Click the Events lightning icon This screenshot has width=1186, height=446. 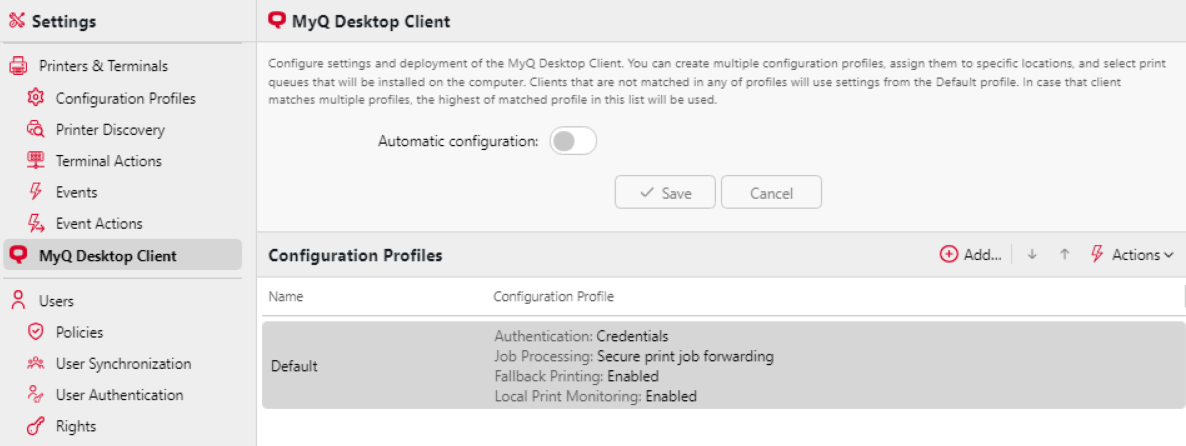[x=36, y=192]
